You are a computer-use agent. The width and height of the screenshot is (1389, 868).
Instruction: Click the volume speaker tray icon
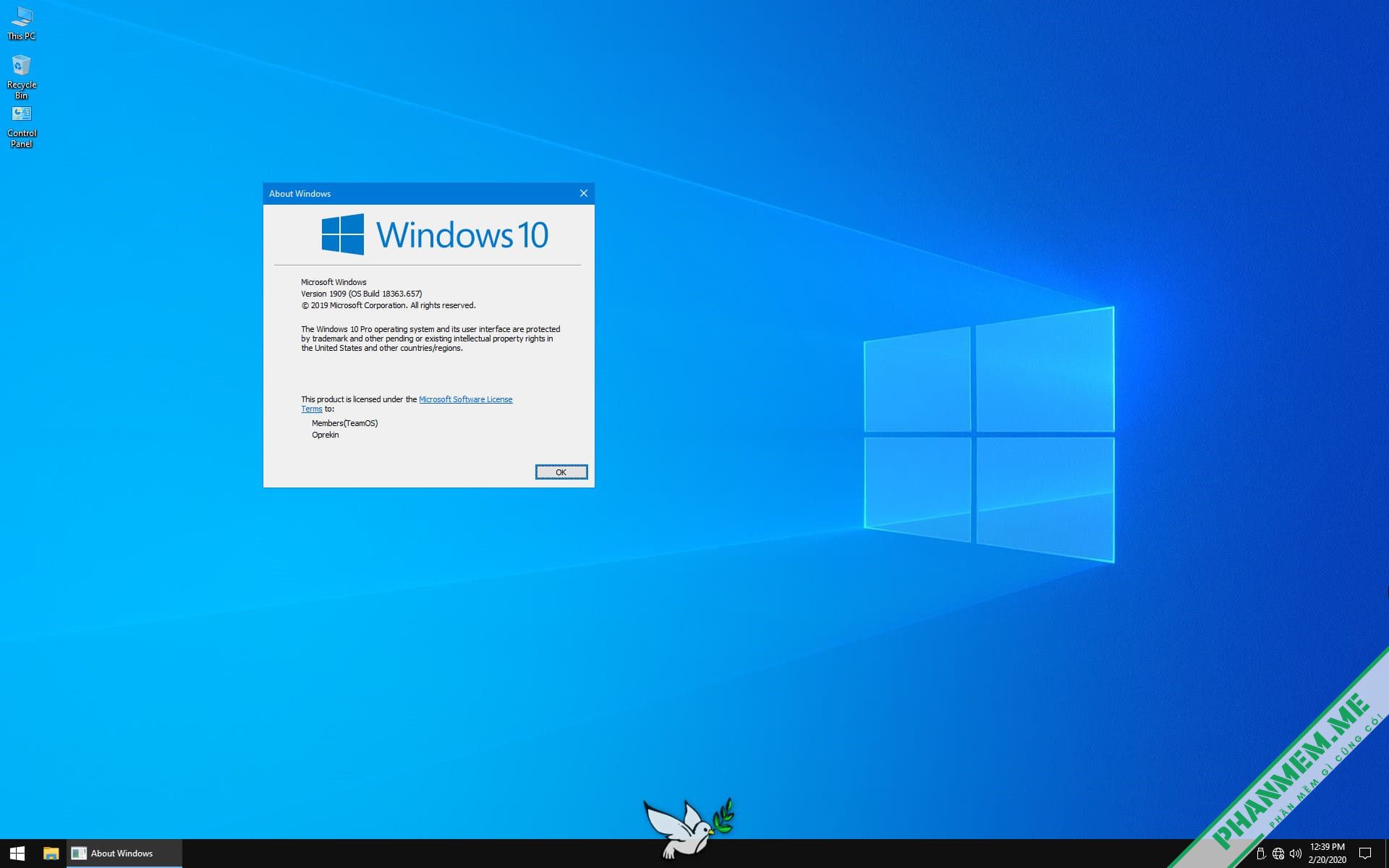click(x=1296, y=854)
